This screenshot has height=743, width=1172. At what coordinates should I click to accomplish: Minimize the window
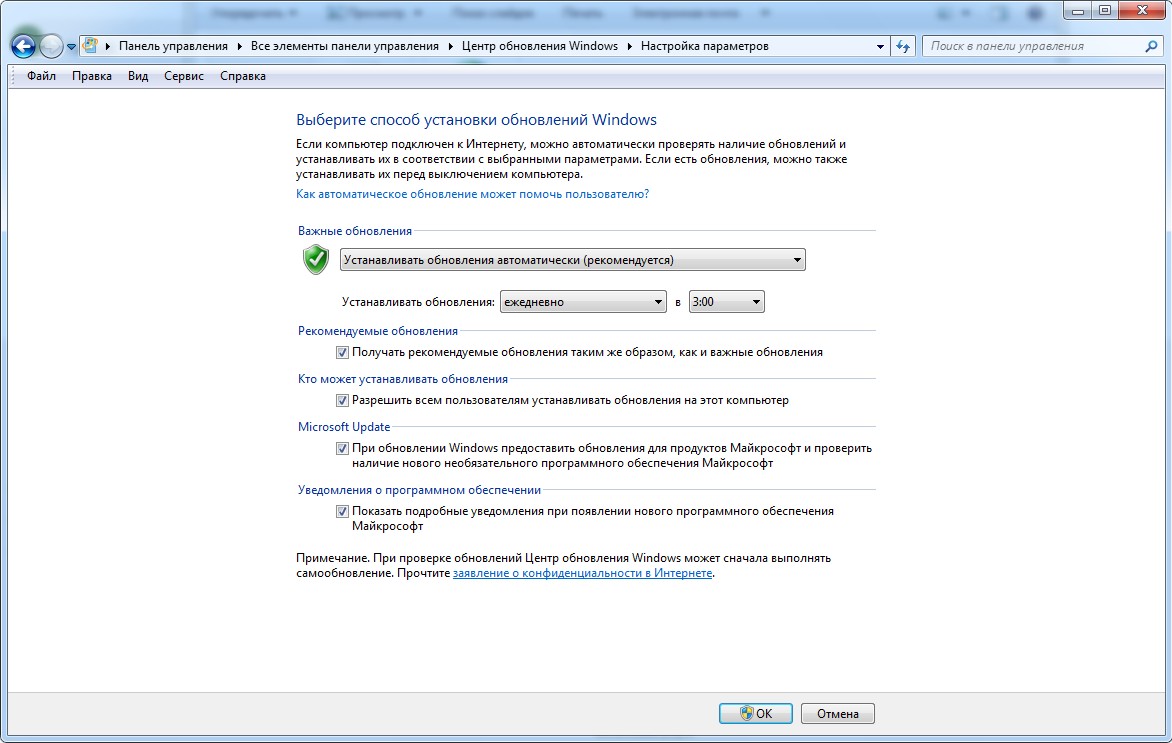[x=1077, y=10]
